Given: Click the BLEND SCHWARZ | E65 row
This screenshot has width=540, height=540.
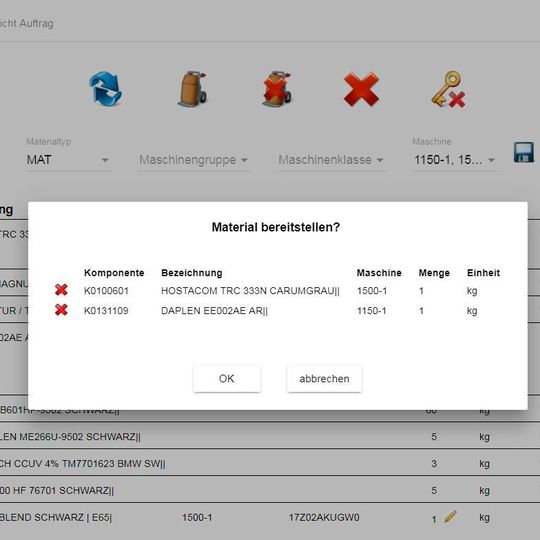Looking at the screenshot, I should [270, 517].
